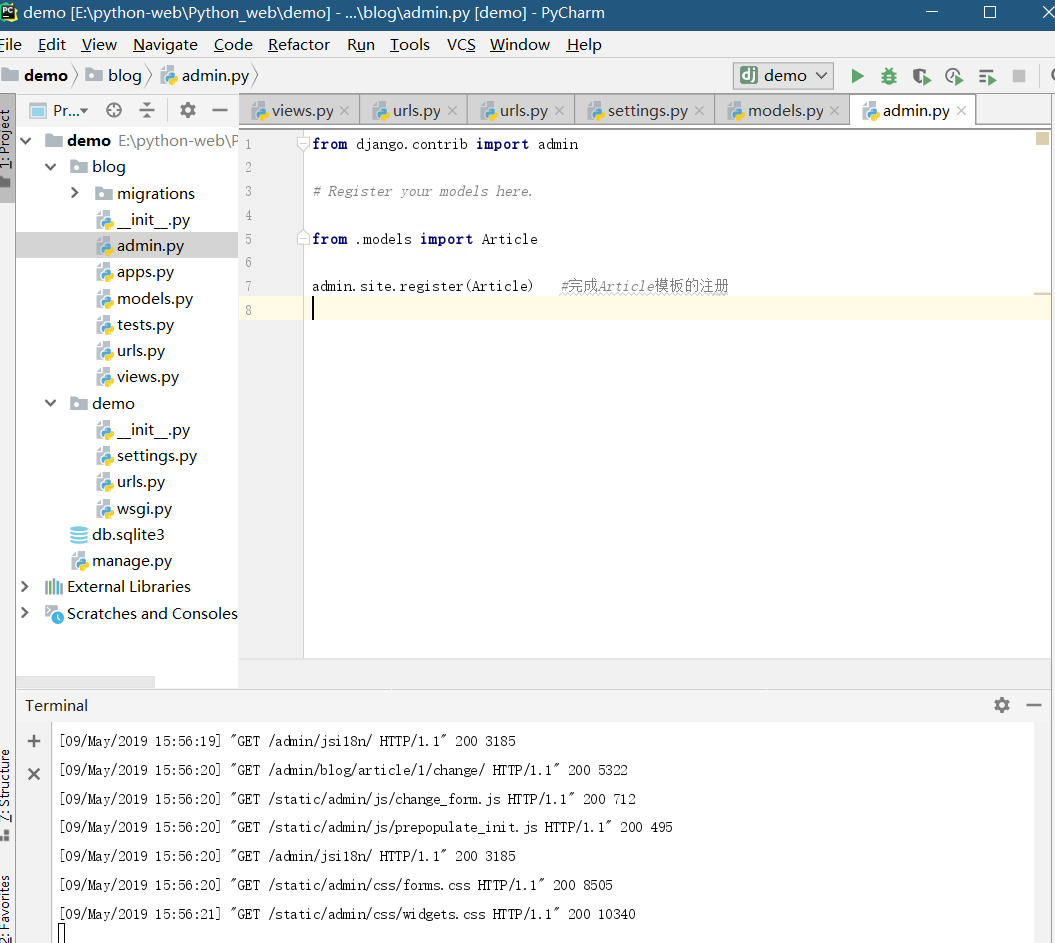
Task: Click into the terminal prompt cursor
Action: [62, 933]
